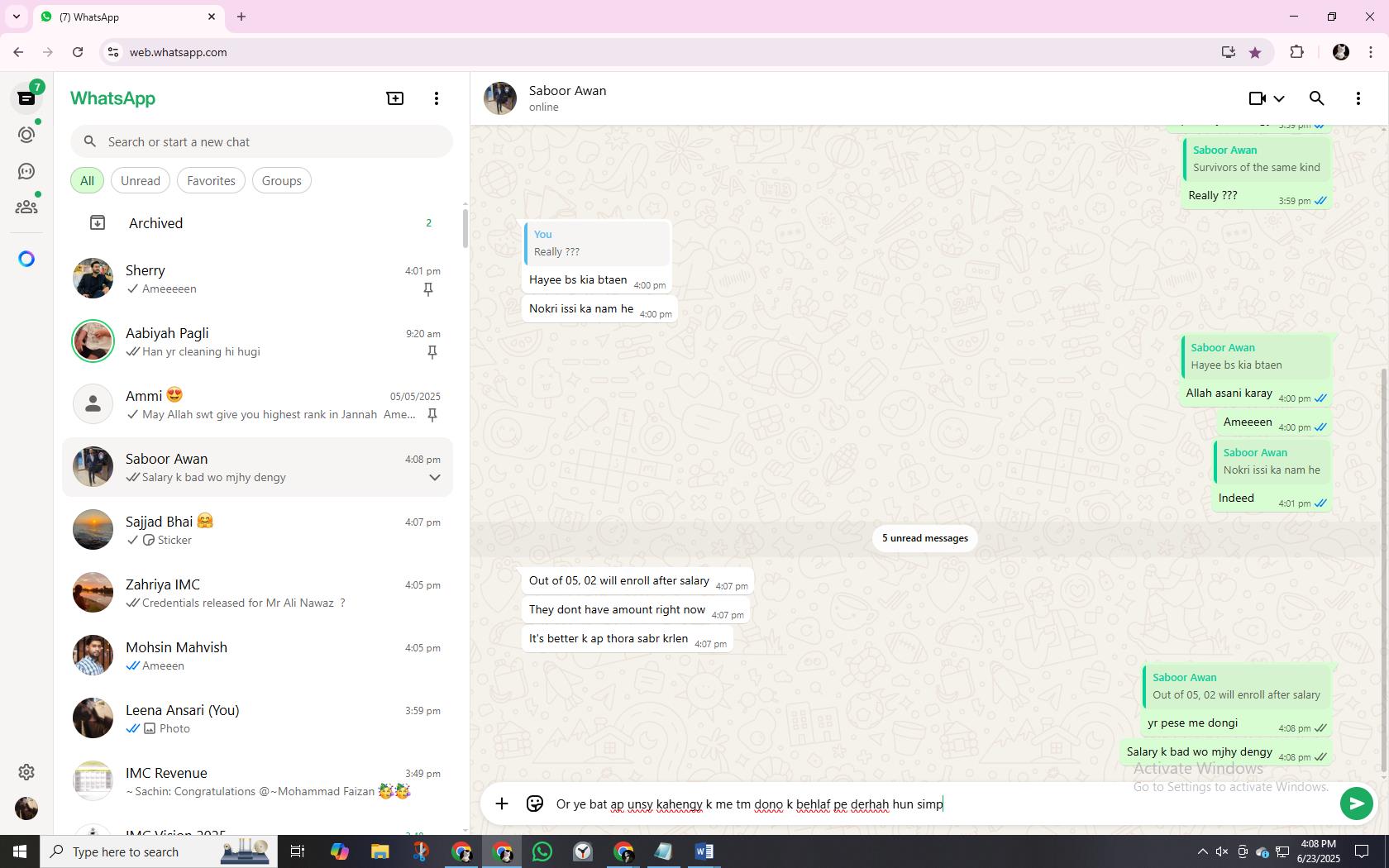Open the Communities sidebar icon
The image size is (1389, 868).
click(26, 207)
